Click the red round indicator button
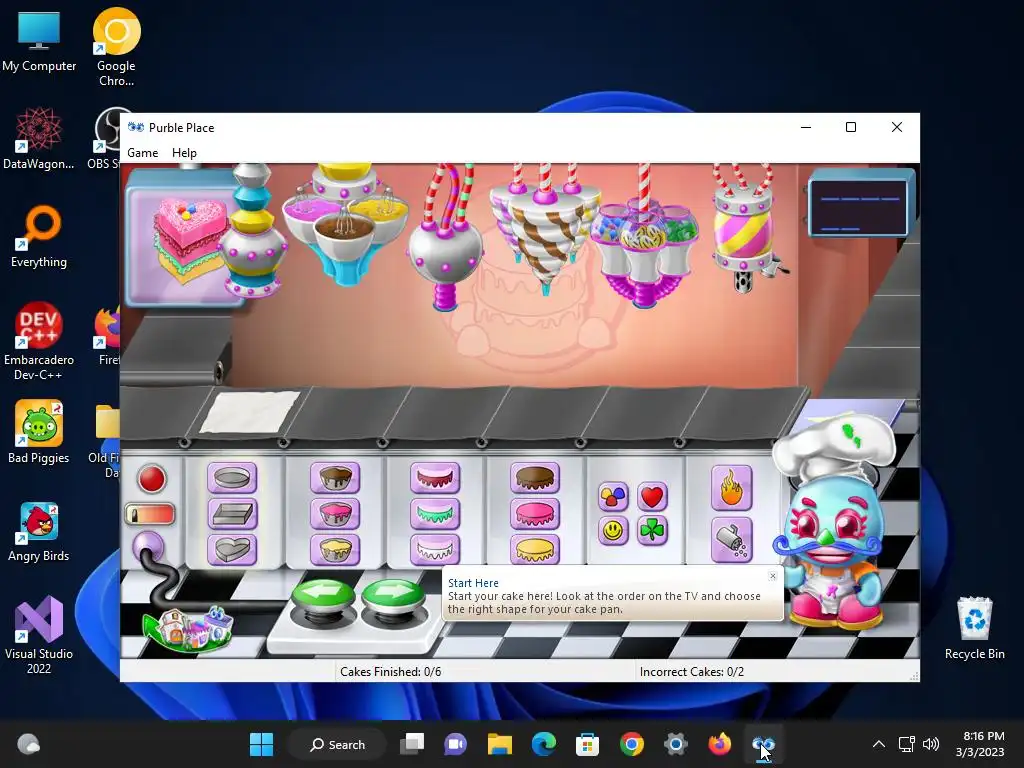This screenshot has width=1024, height=768. point(152,479)
